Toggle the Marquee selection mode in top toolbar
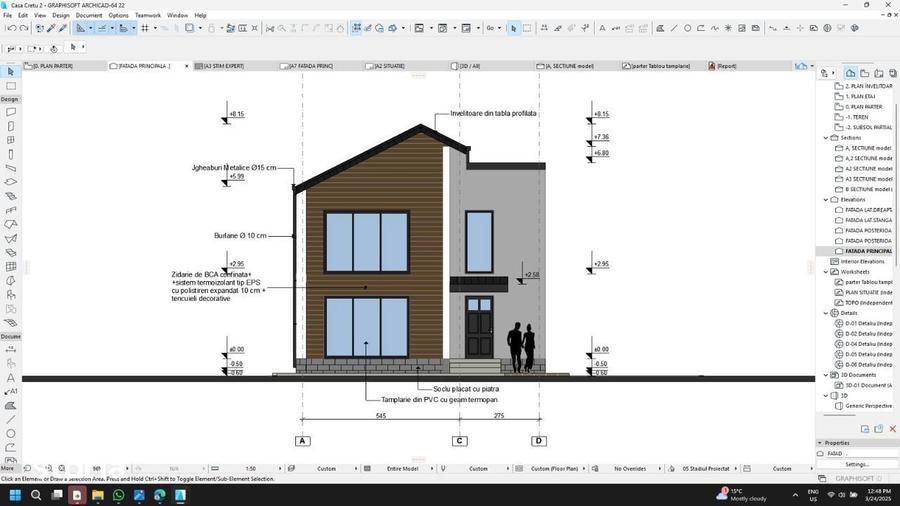This screenshot has height=506, width=900. [527, 28]
